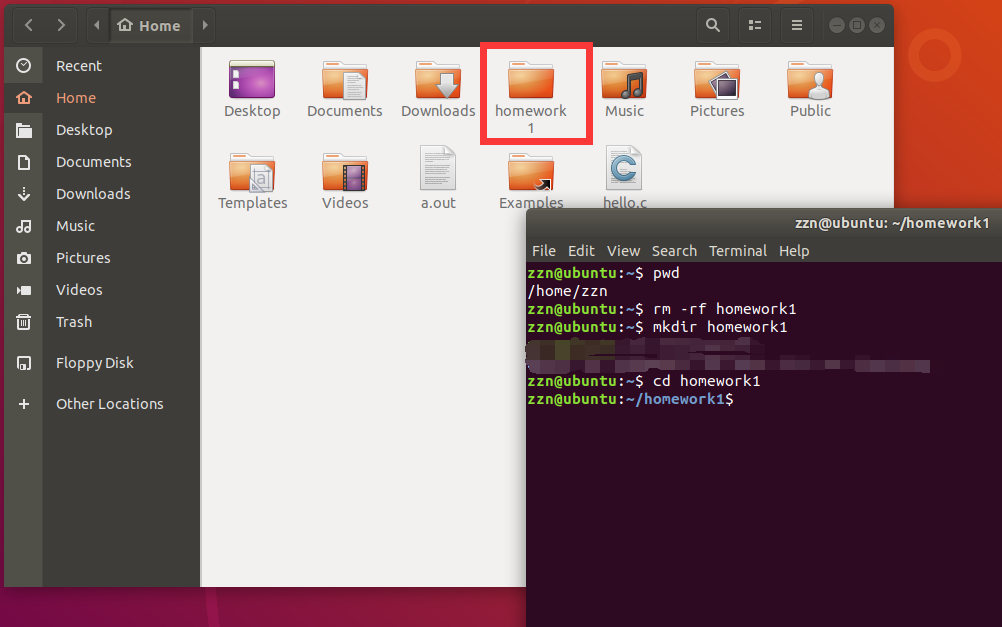
Task: Click the video camera icon in sidebar
Action: [x=24, y=290]
